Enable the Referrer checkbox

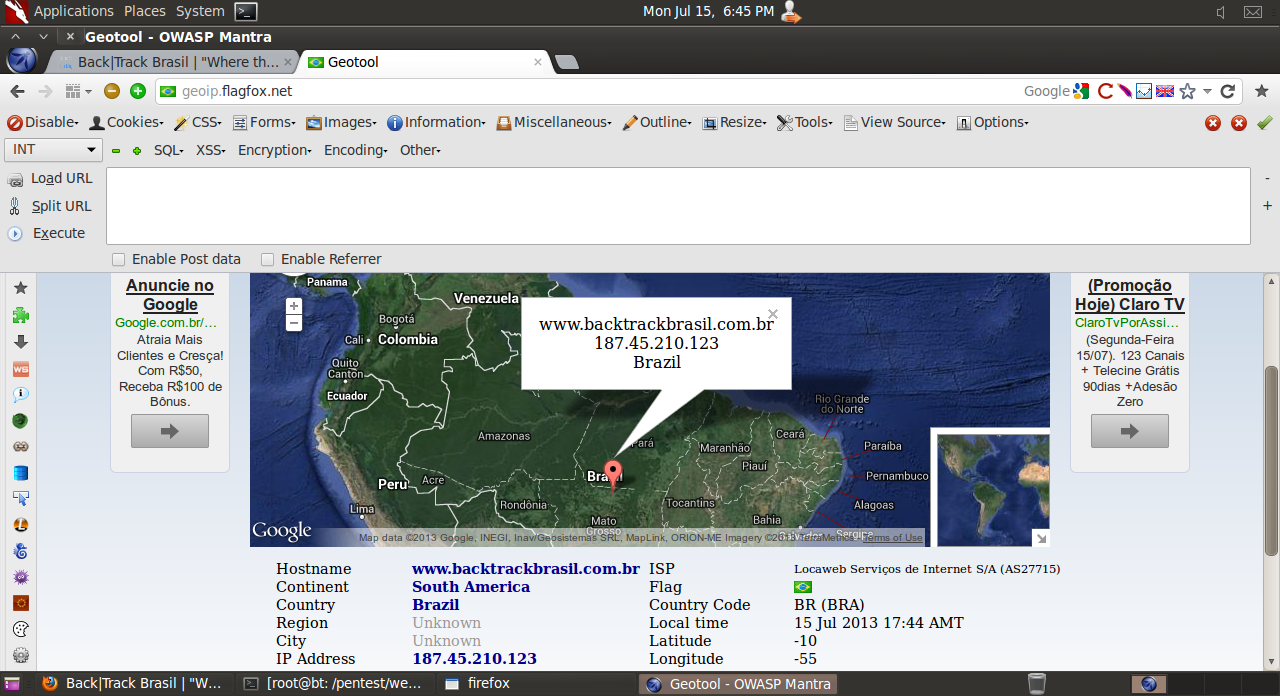click(x=268, y=259)
